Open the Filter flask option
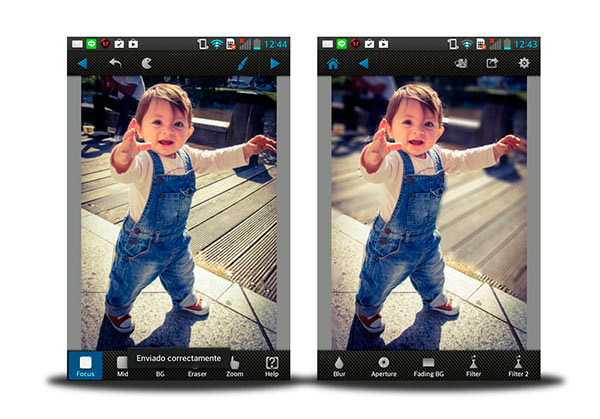Viewport: 600px width, 419px height. (x=473, y=367)
